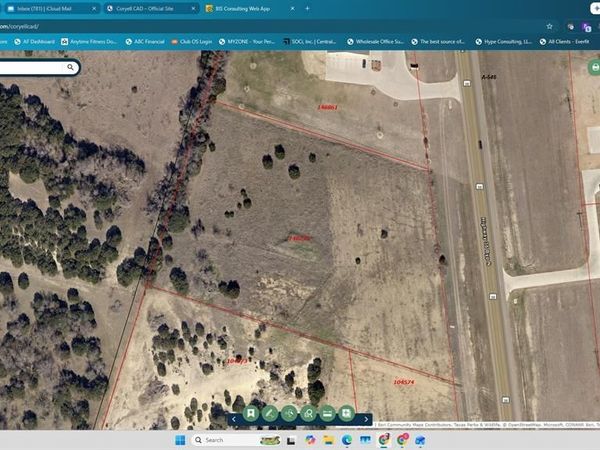600x450 pixels.
Task: Open the purple profile icon in toolbar
Action: pos(587,27)
